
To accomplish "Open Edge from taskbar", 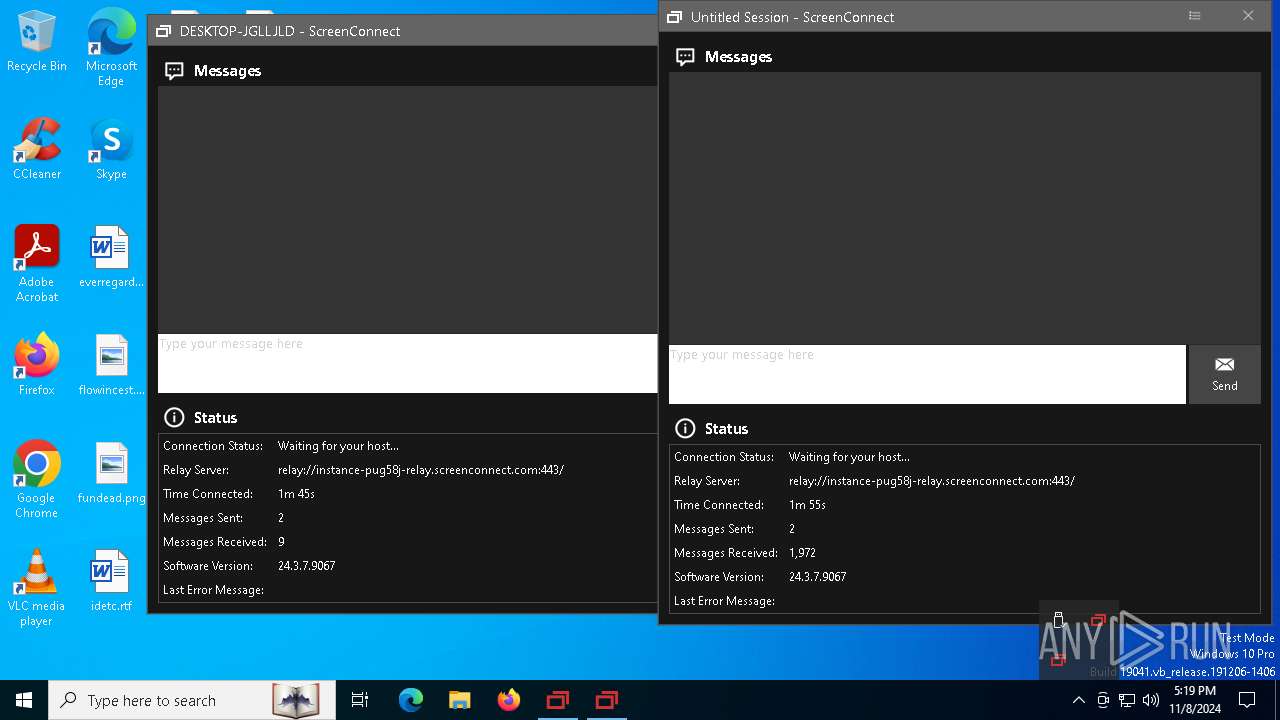I will pos(411,700).
